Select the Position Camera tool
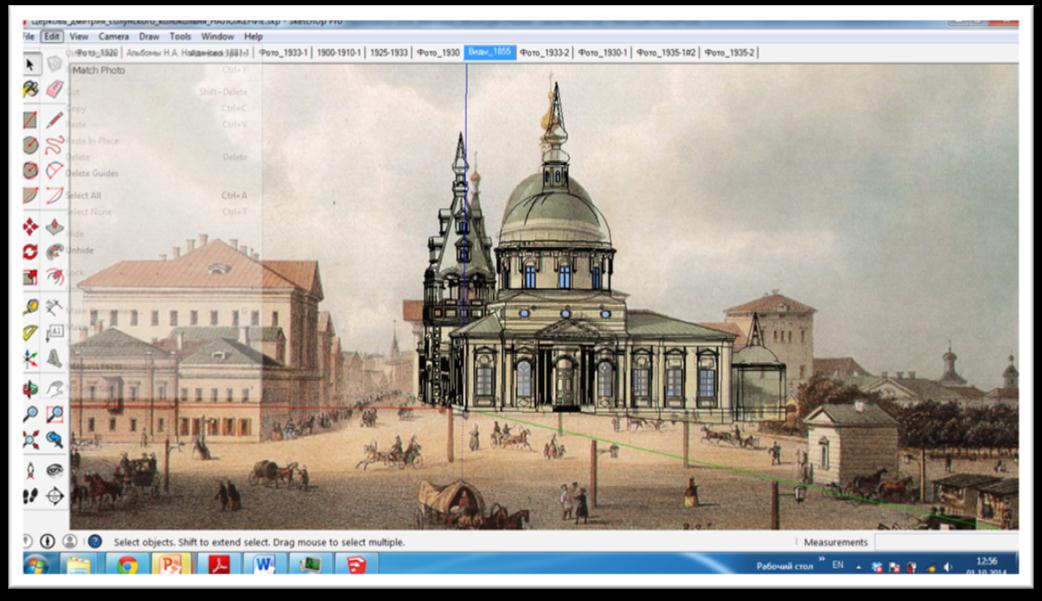Screen dimensions: 1042x601 [x=31, y=471]
